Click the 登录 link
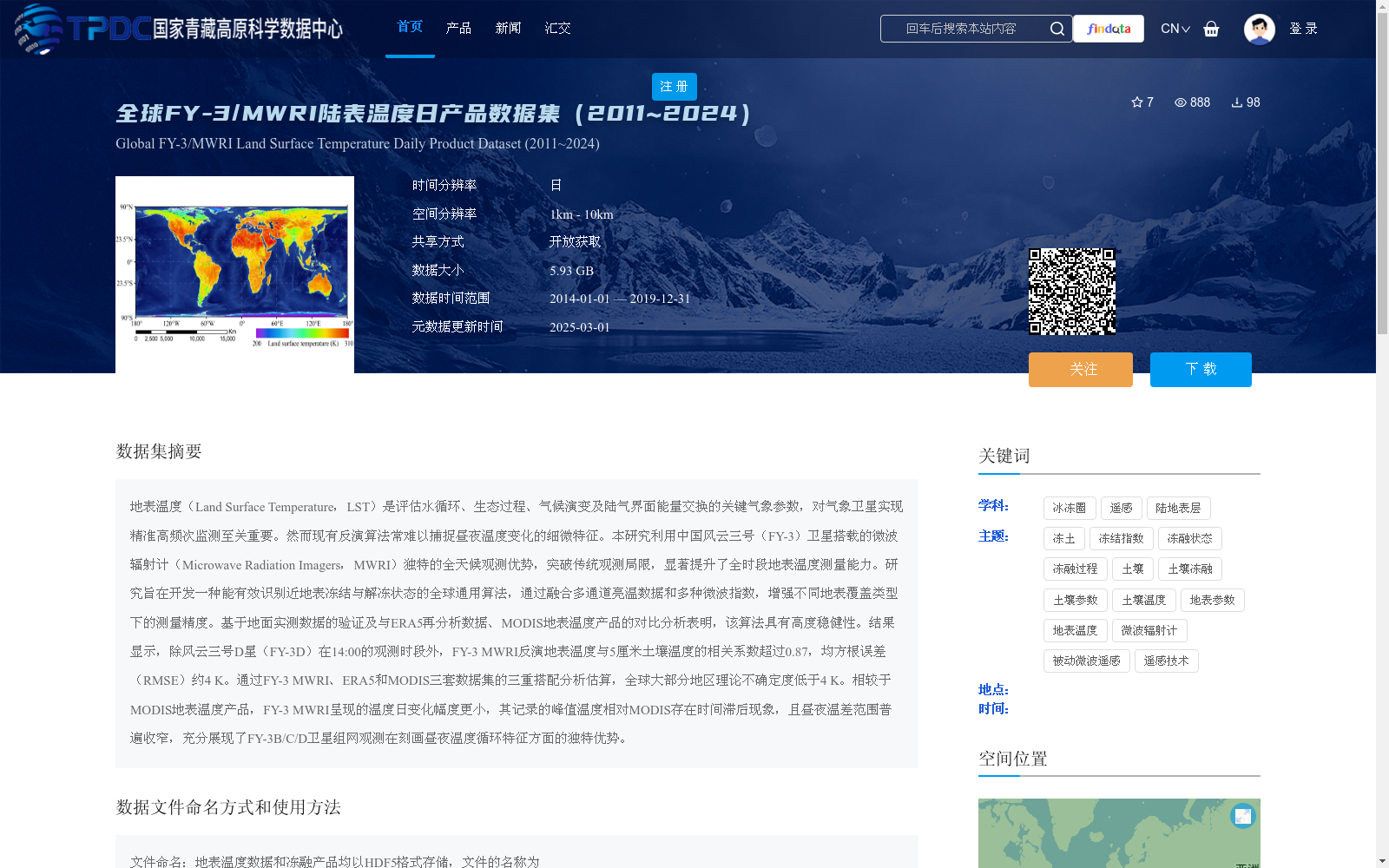The height and width of the screenshot is (868, 1389). 1303,29
